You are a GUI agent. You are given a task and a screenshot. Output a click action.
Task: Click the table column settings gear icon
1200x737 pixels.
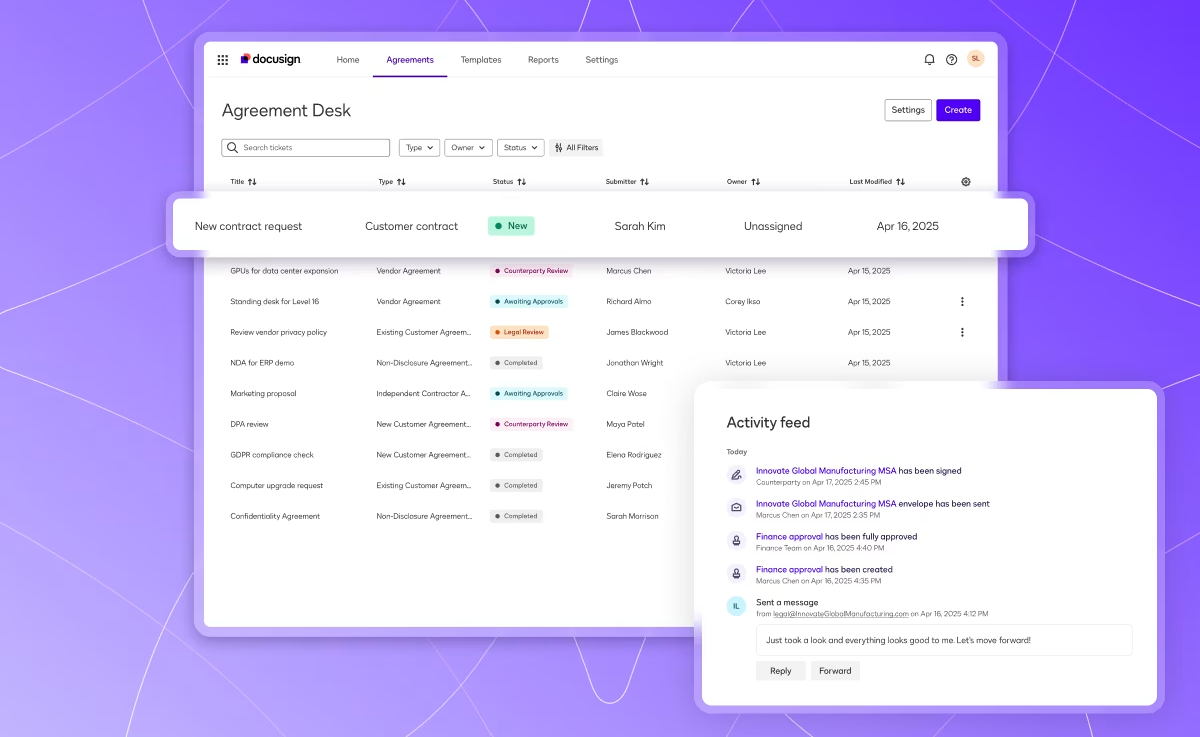click(965, 182)
